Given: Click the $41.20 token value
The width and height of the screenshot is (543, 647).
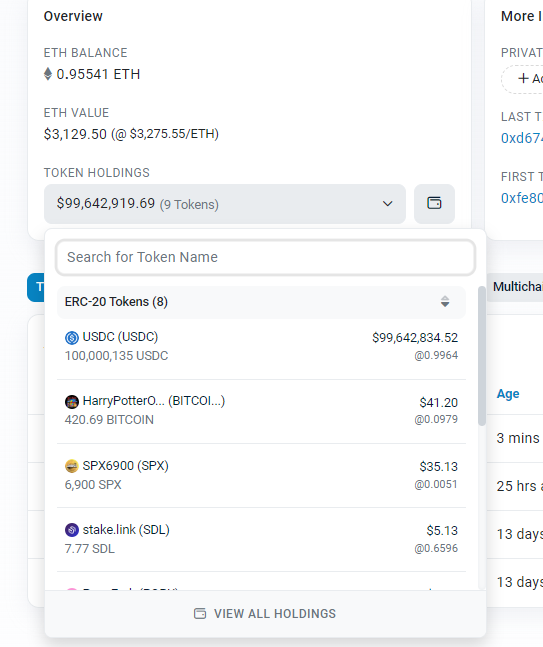Looking at the screenshot, I should click(439, 402).
